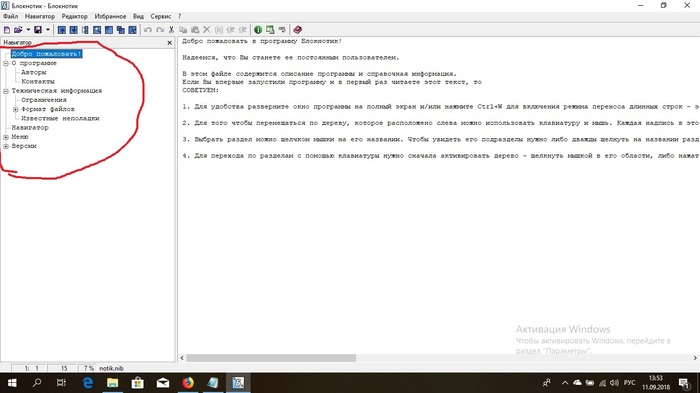Click the green info icon in toolbar
This screenshot has width=700, height=393.
pyautogui.click(x=258, y=30)
